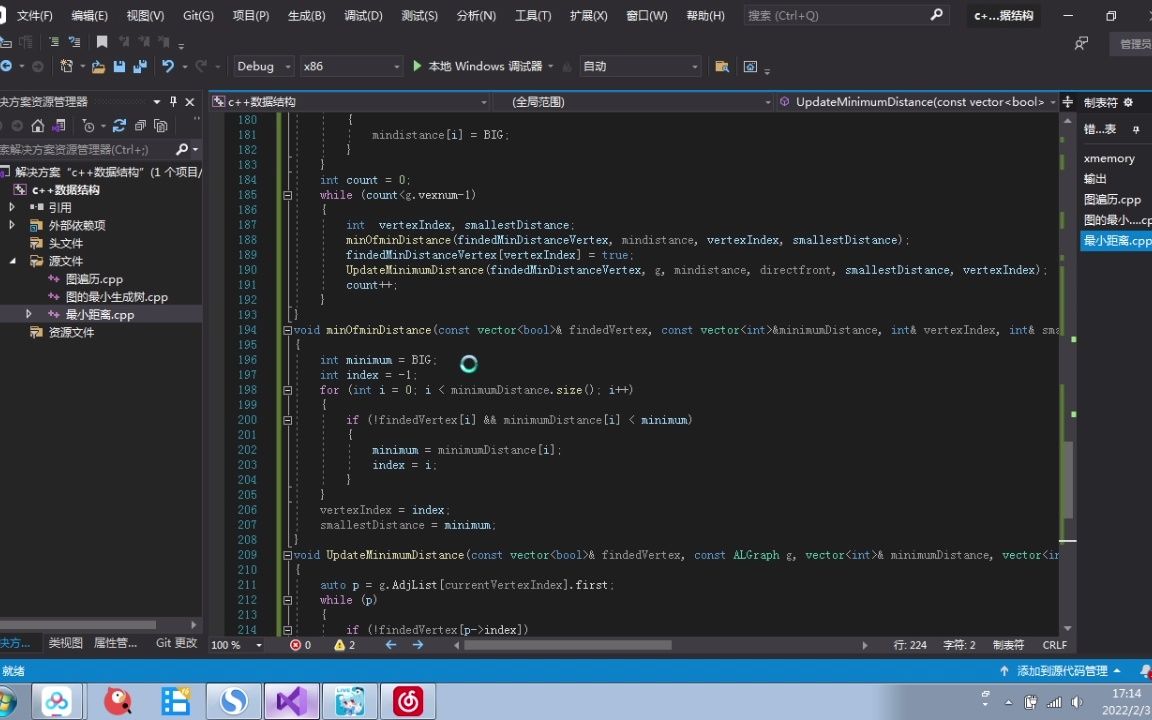Open Visual Studio from the taskbar
The image size is (1152, 720).
click(291, 701)
